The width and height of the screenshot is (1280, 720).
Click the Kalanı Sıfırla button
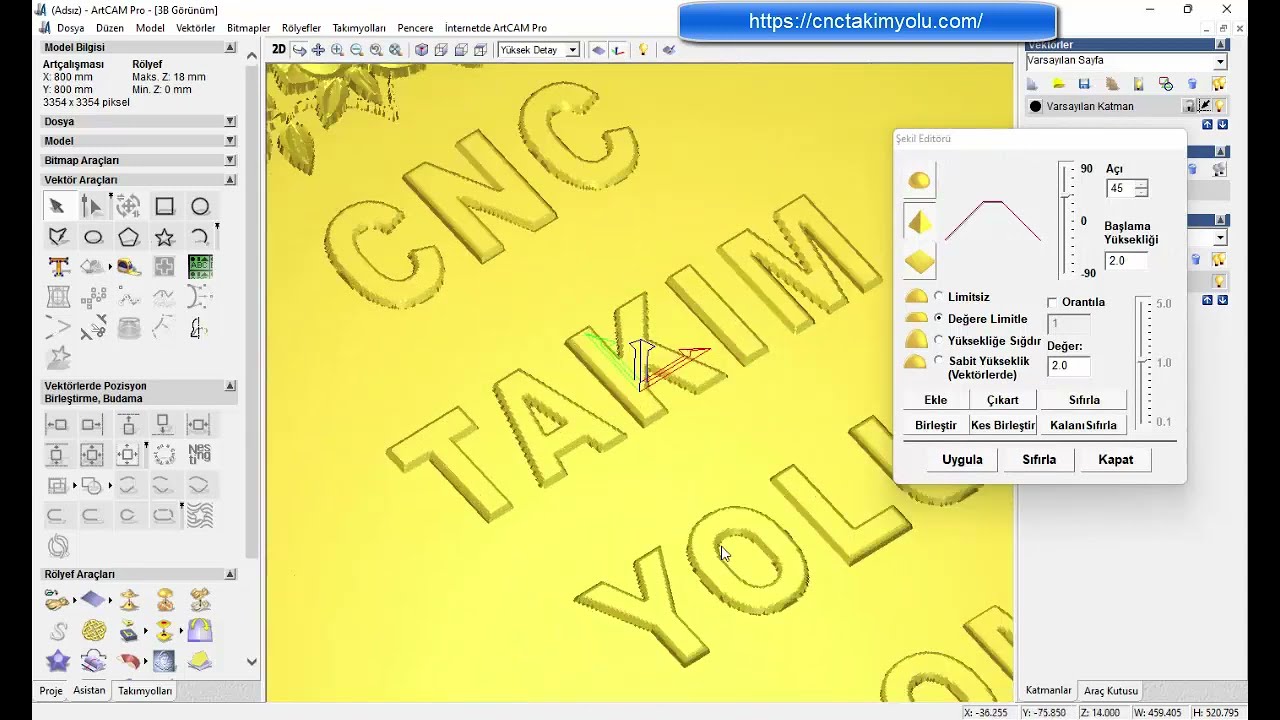(x=1083, y=425)
